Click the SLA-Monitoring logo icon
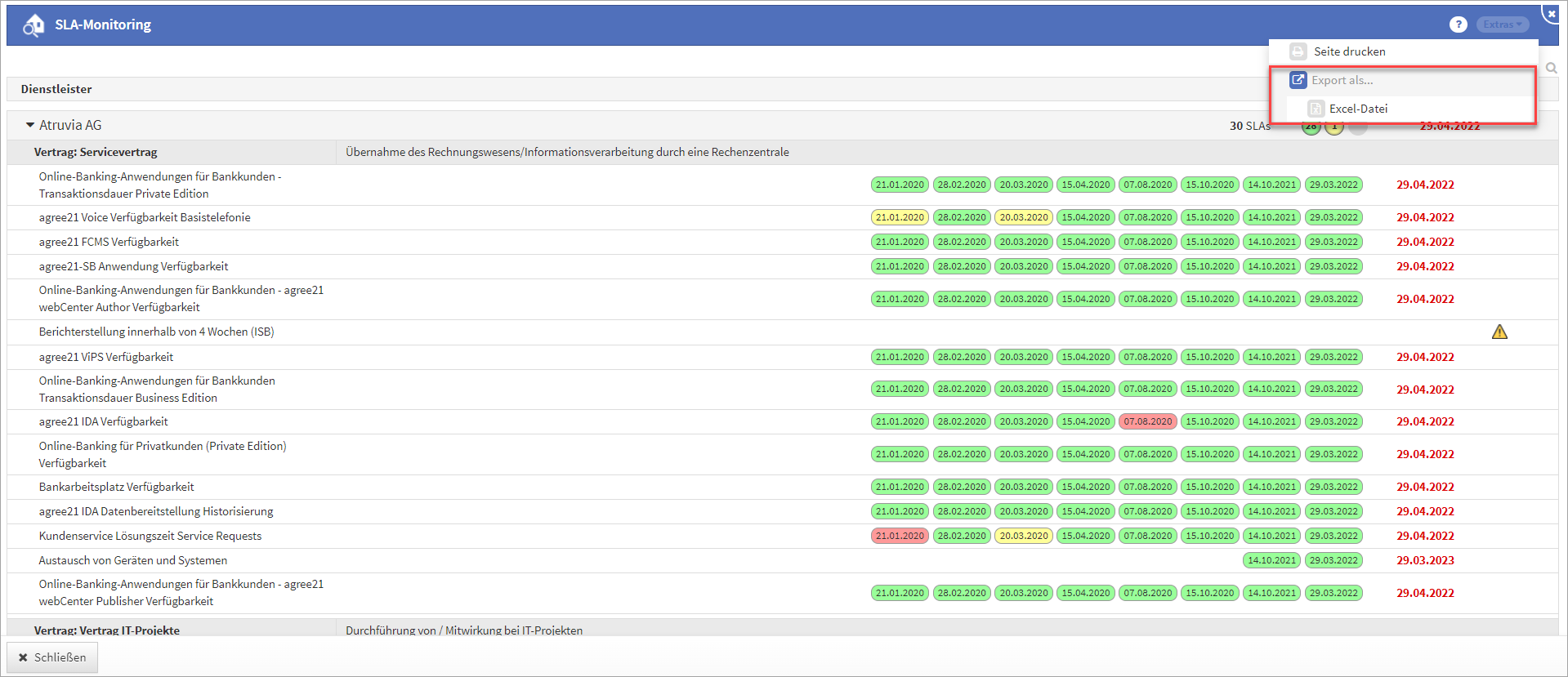The width and height of the screenshot is (1568, 677). point(34,25)
